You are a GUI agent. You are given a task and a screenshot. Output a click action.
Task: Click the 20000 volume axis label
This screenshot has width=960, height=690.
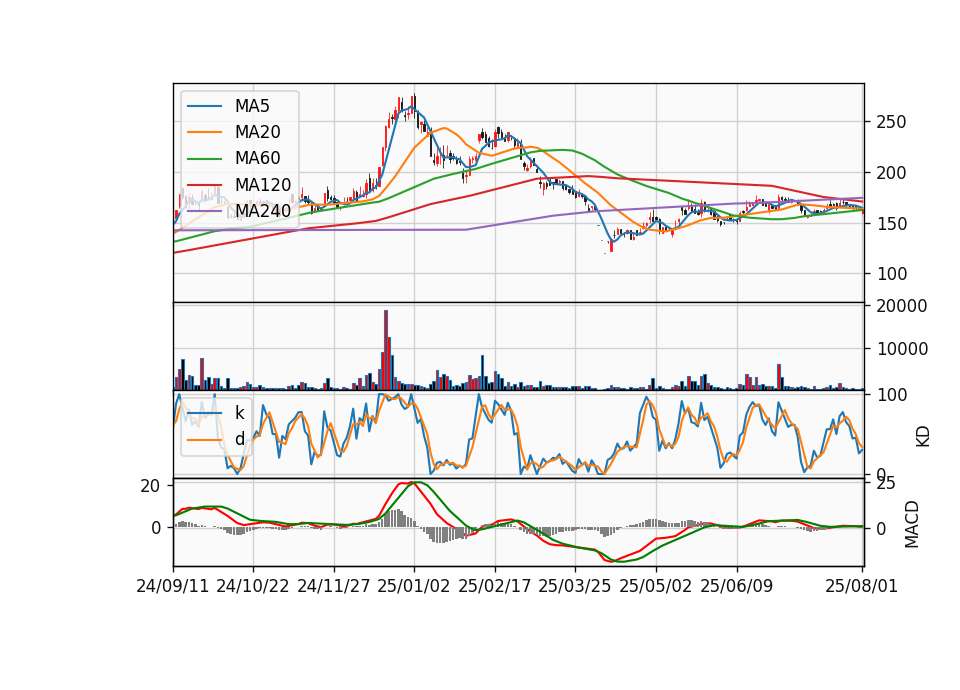tap(902, 306)
